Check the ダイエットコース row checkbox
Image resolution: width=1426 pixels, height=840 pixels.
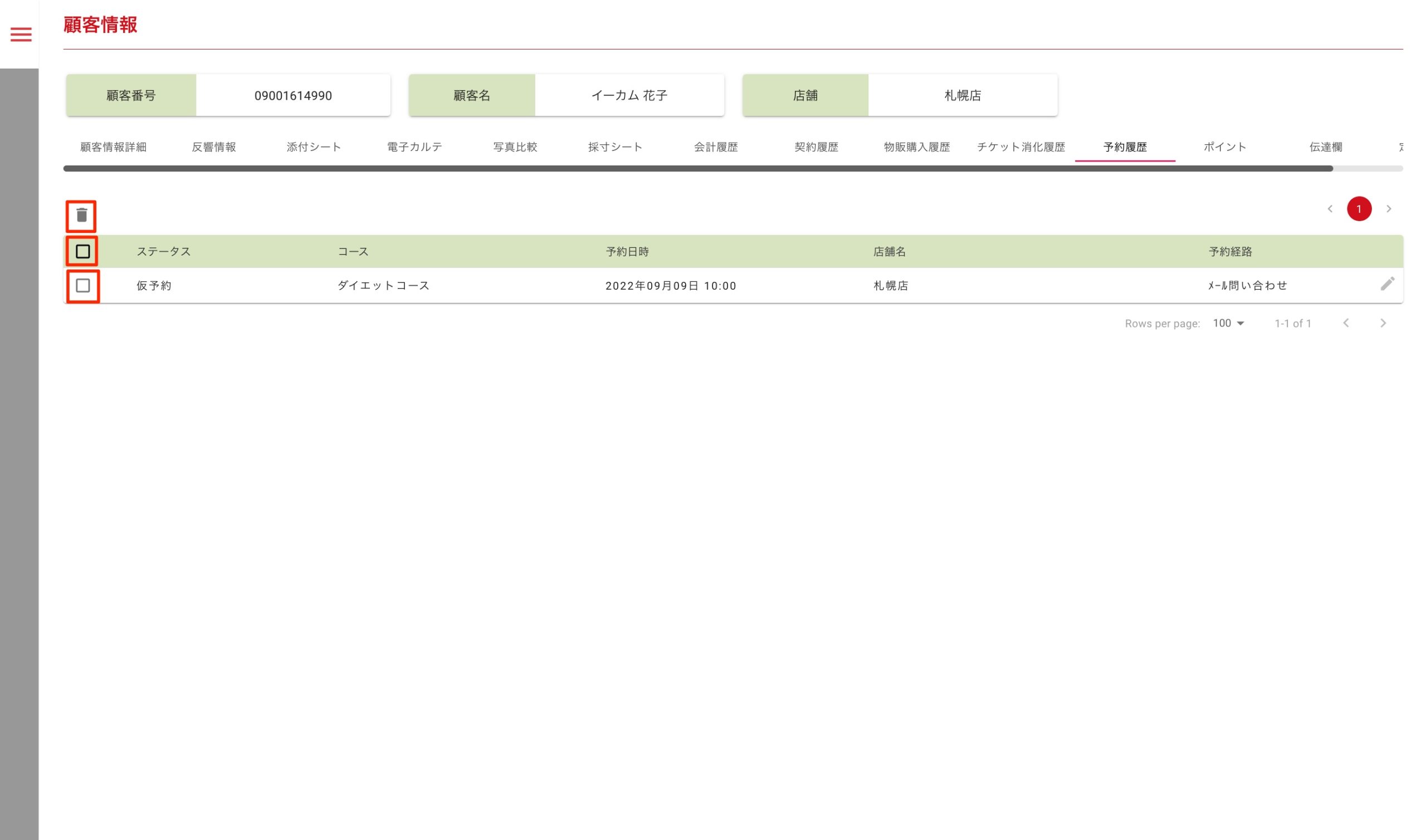pyautogui.click(x=82, y=285)
